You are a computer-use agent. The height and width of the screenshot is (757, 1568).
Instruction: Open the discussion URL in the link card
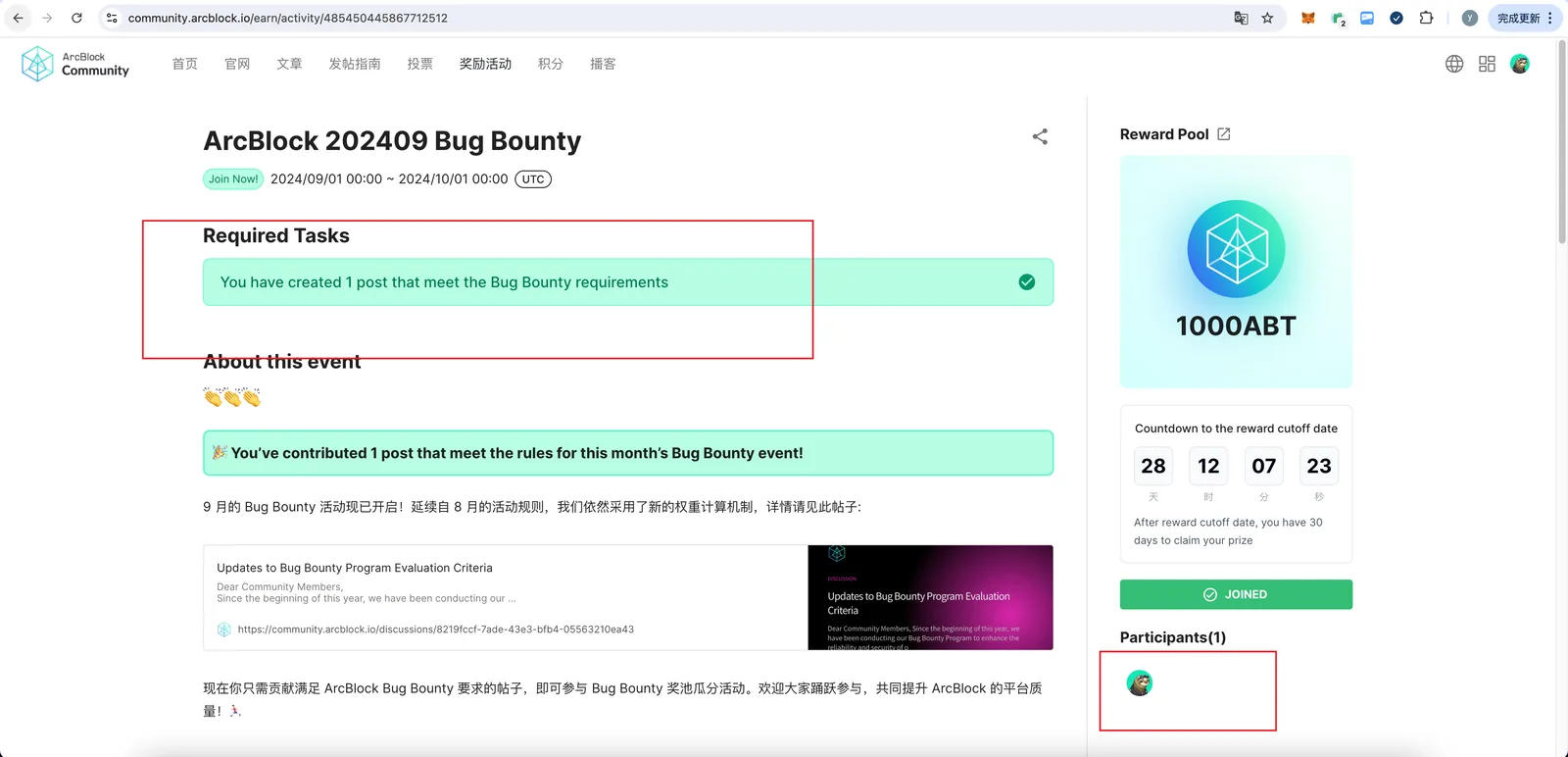435,630
